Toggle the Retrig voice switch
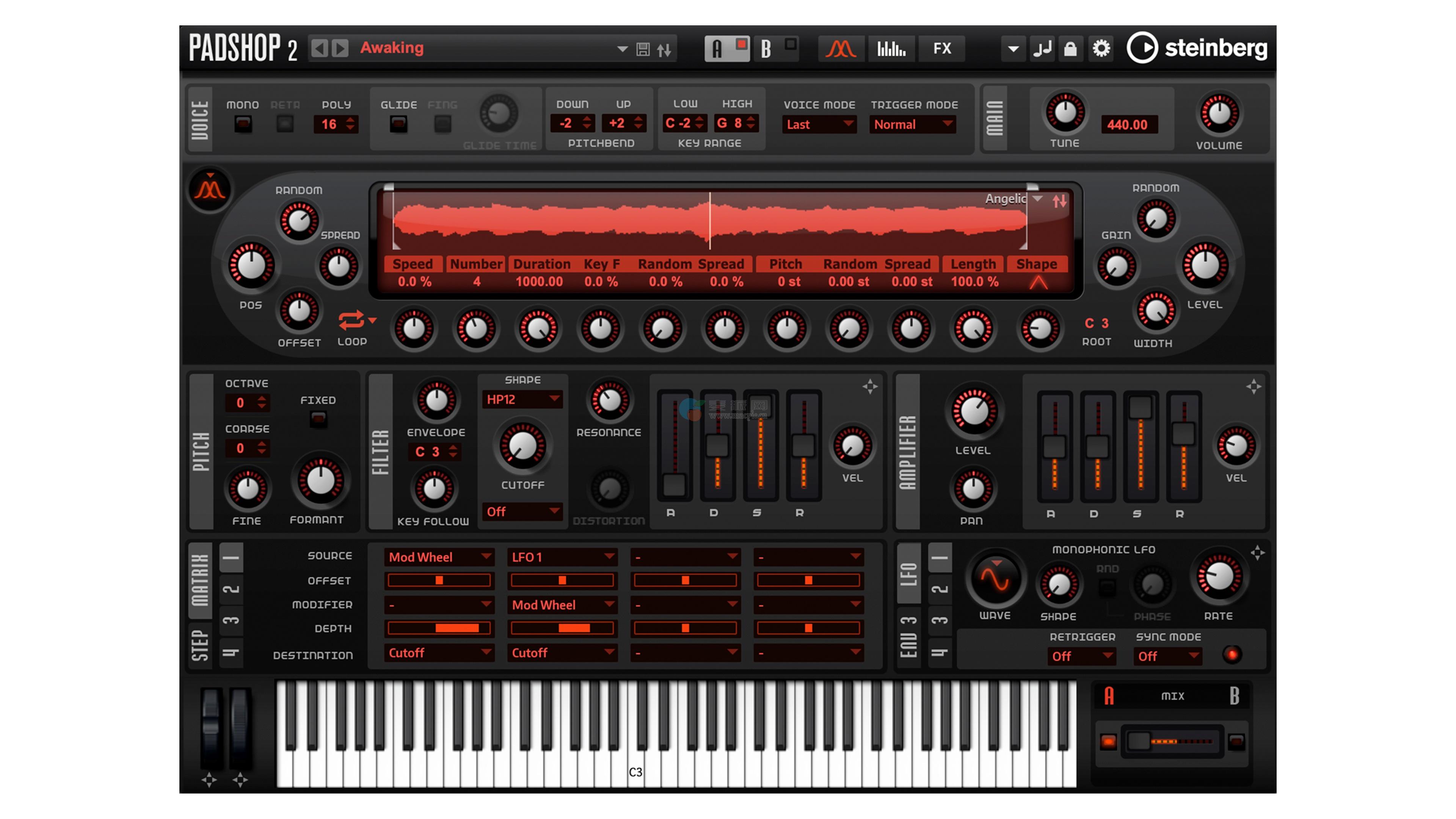 [285, 123]
